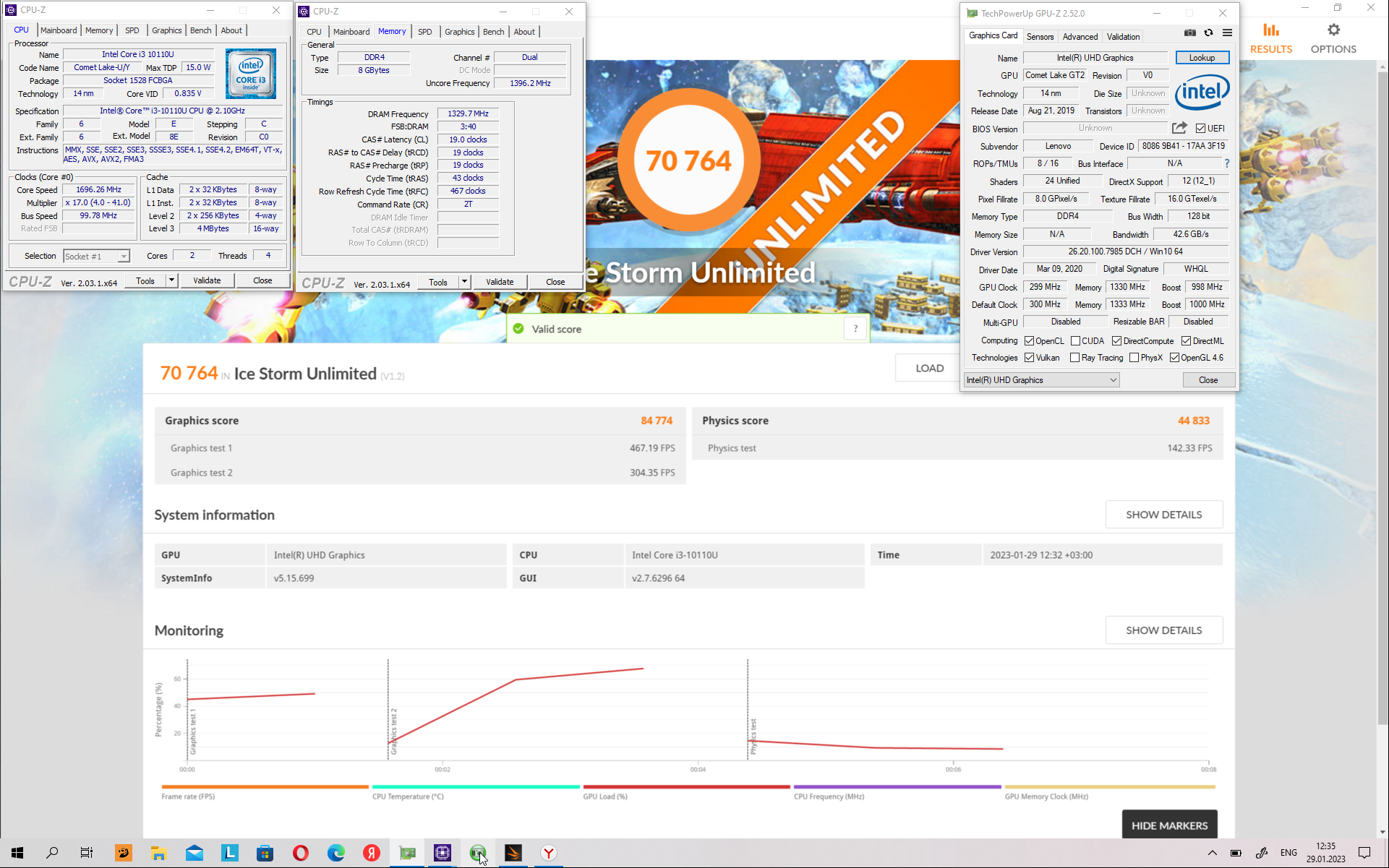
Task: Open Socket #1 selection dropdown in CPU-Z
Action: point(96,257)
